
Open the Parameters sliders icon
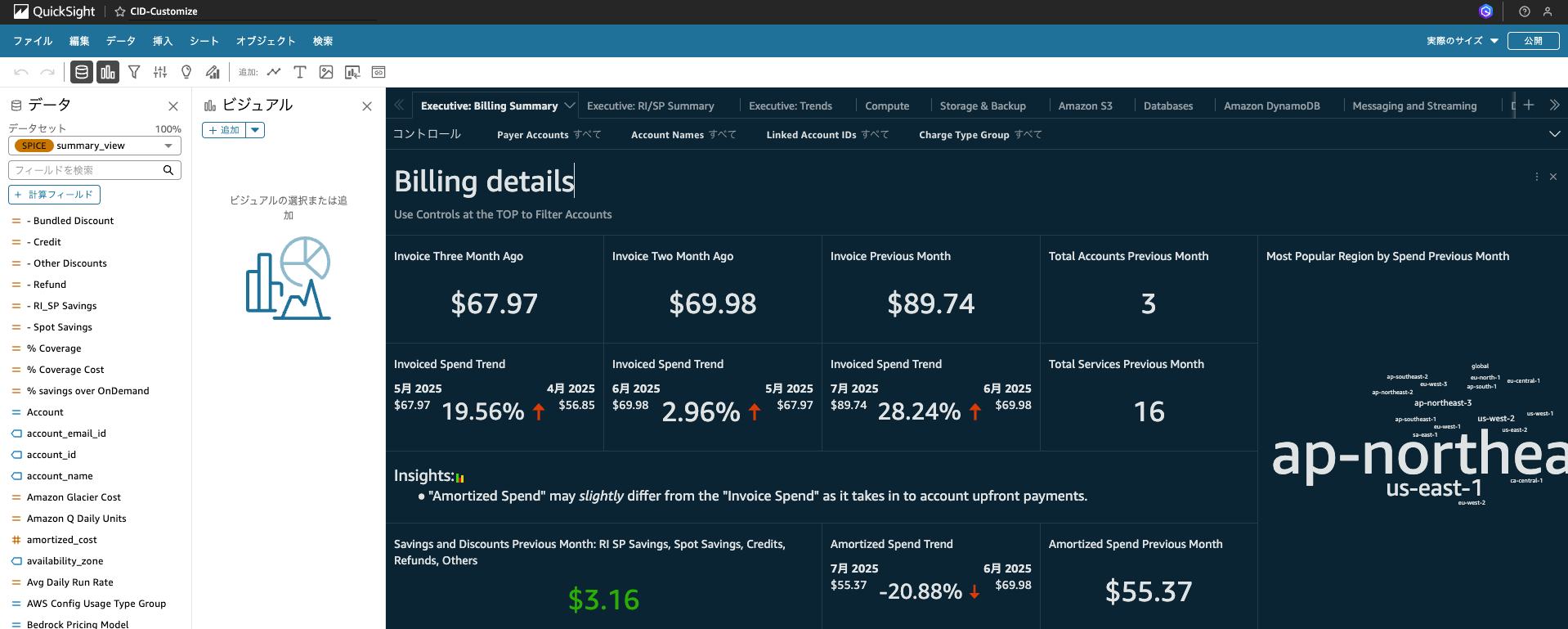click(160, 72)
